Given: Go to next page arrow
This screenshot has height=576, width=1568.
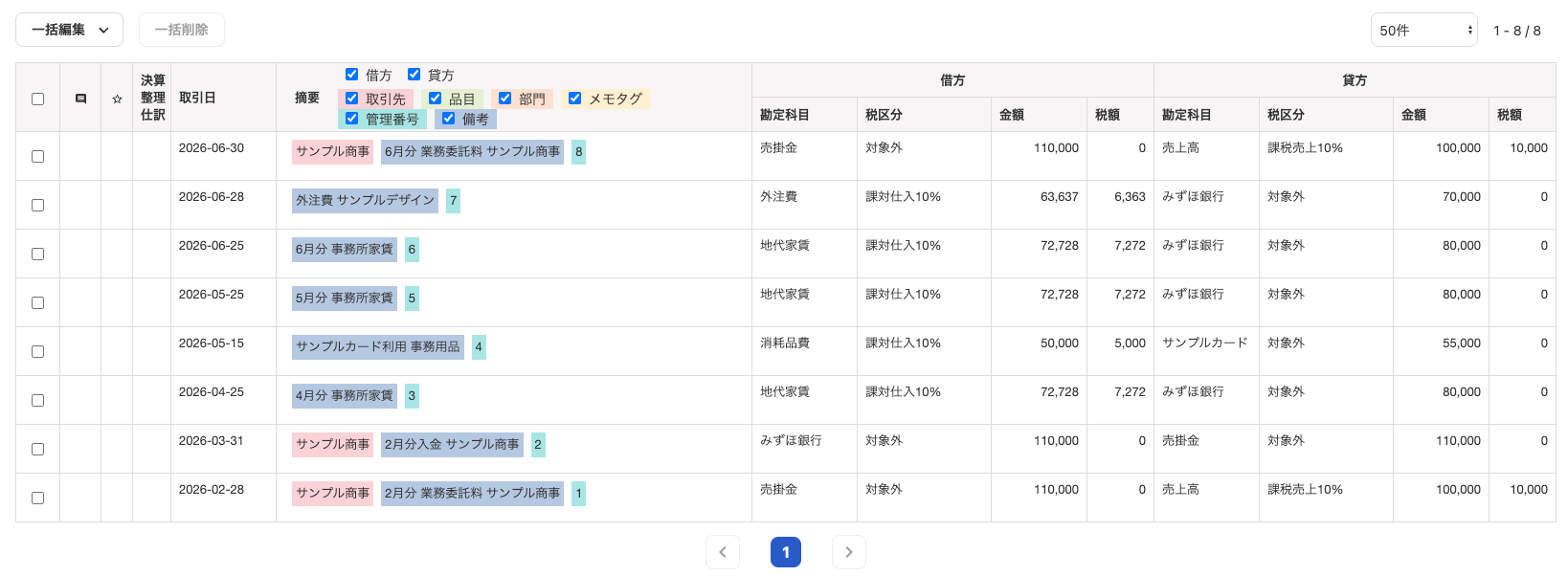Looking at the screenshot, I should point(849,552).
